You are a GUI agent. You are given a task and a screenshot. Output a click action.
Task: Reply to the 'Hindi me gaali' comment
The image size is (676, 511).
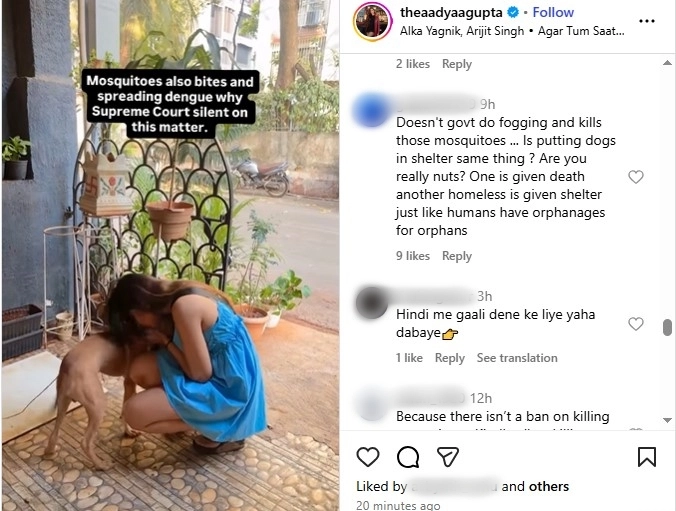coord(449,358)
